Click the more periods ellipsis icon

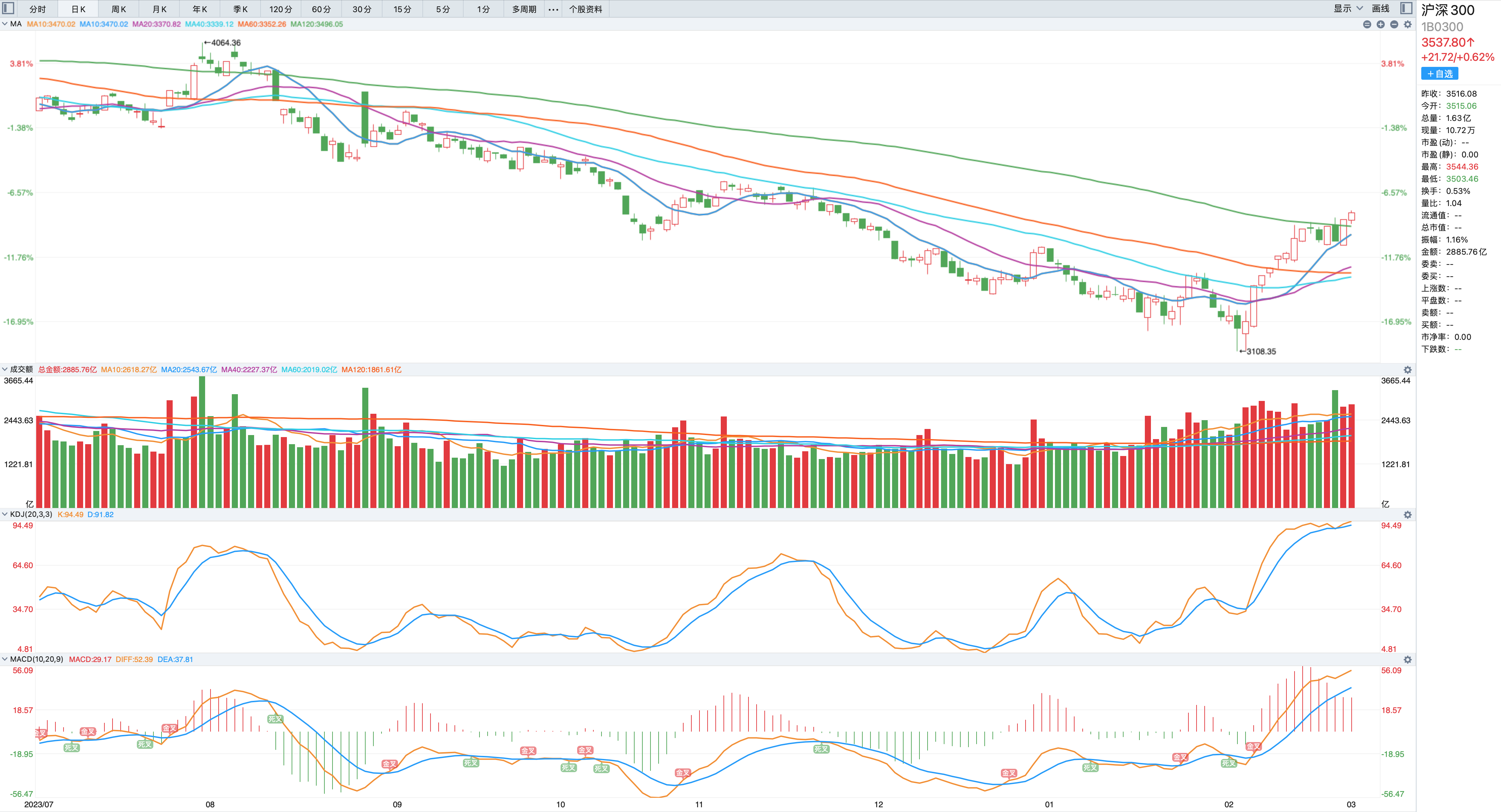point(553,9)
